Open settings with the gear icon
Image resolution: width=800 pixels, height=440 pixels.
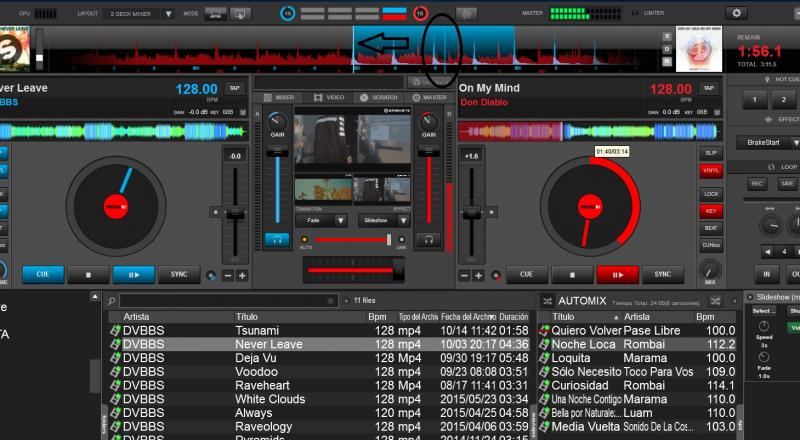pyautogui.click(x=737, y=13)
